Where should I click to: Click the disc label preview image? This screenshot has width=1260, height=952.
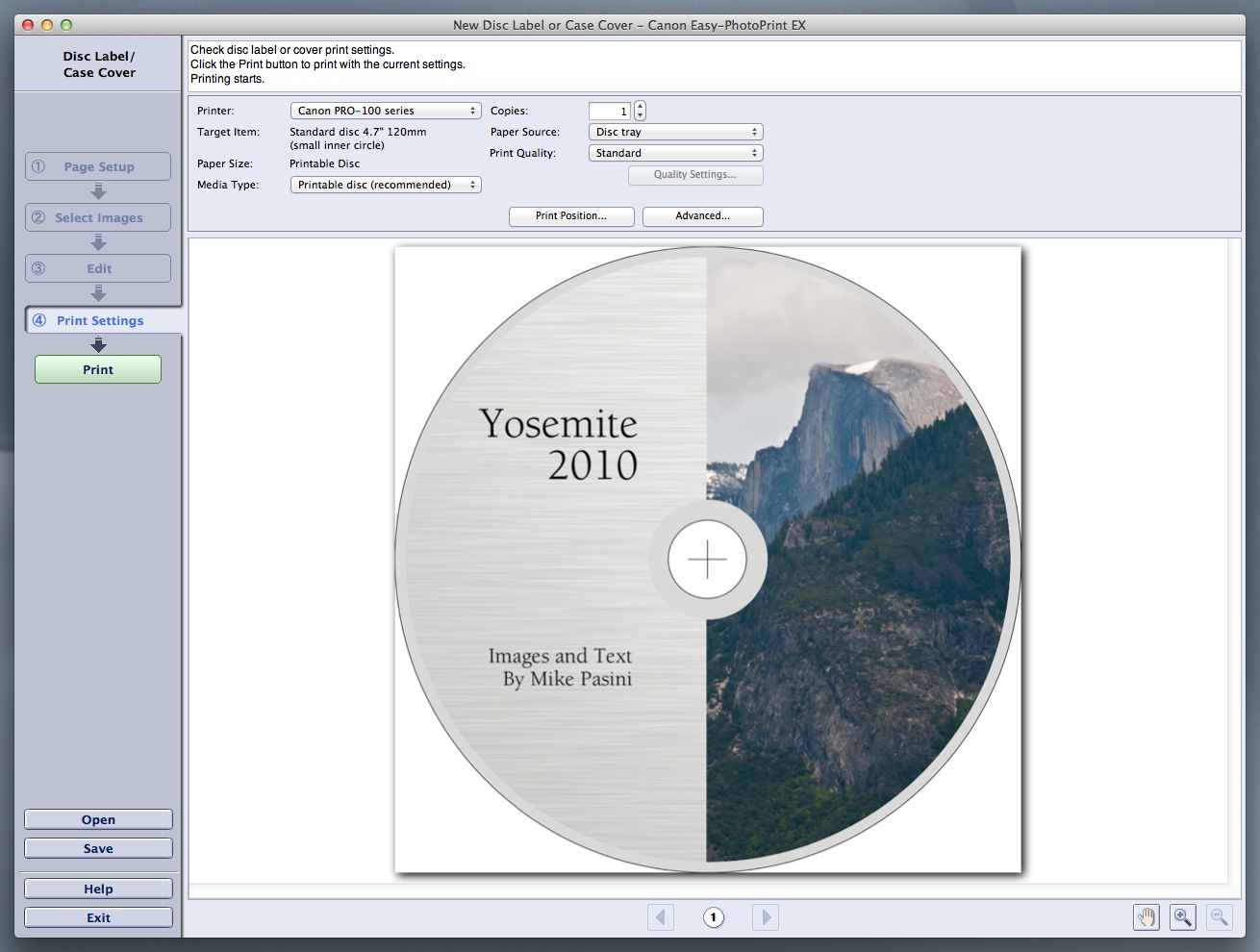[708, 560]
